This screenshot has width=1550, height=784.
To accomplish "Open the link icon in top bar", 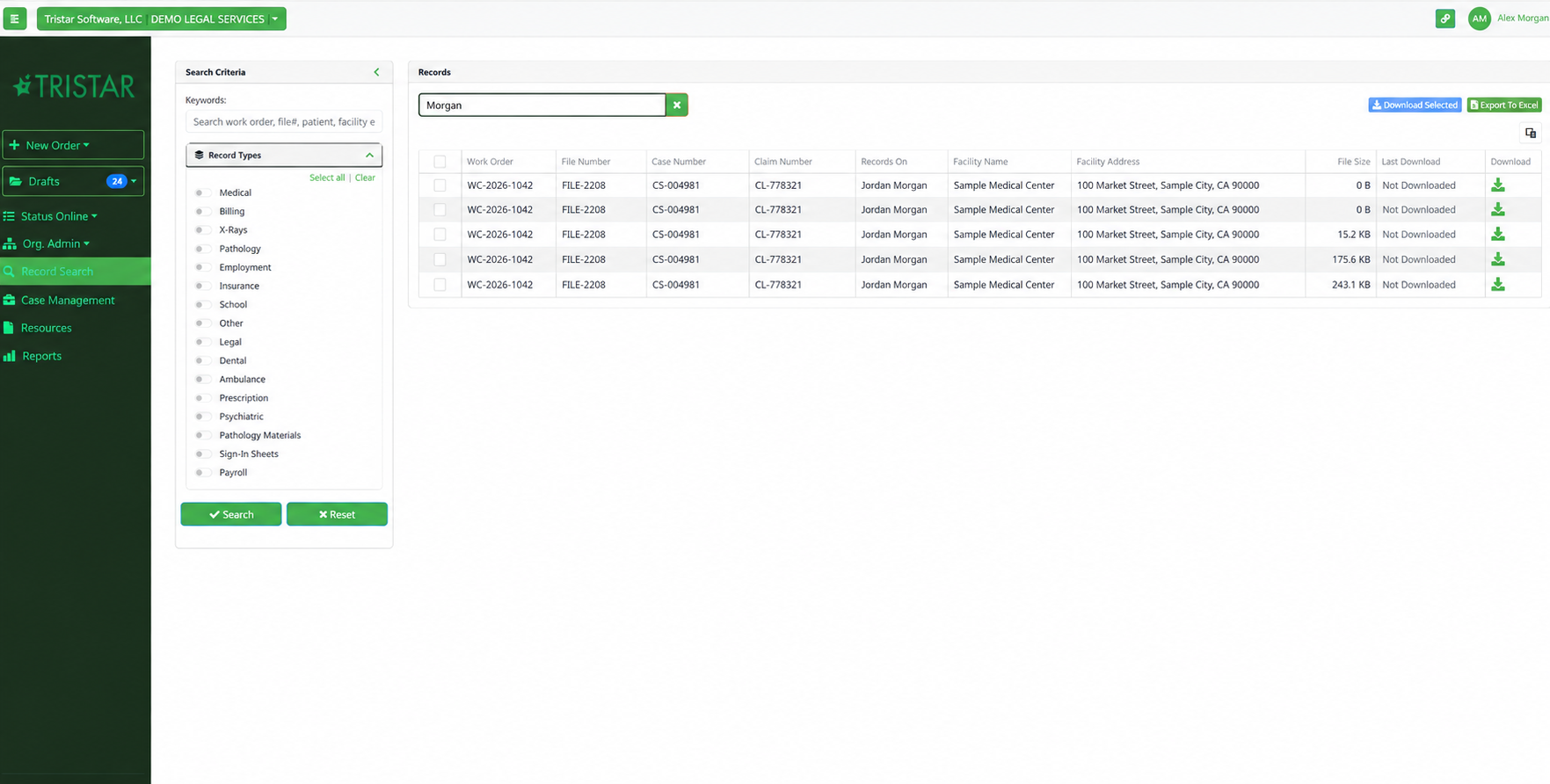I will [1445, 18].
